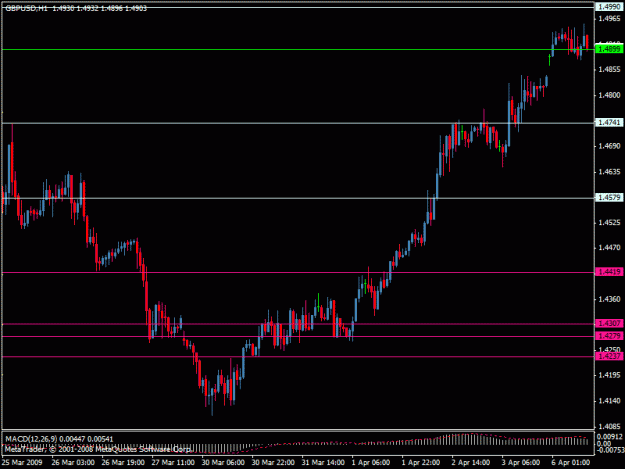The image size is (625, 469).
Task: Select the pink 1.4237 level label
Action: click(609, 356)
